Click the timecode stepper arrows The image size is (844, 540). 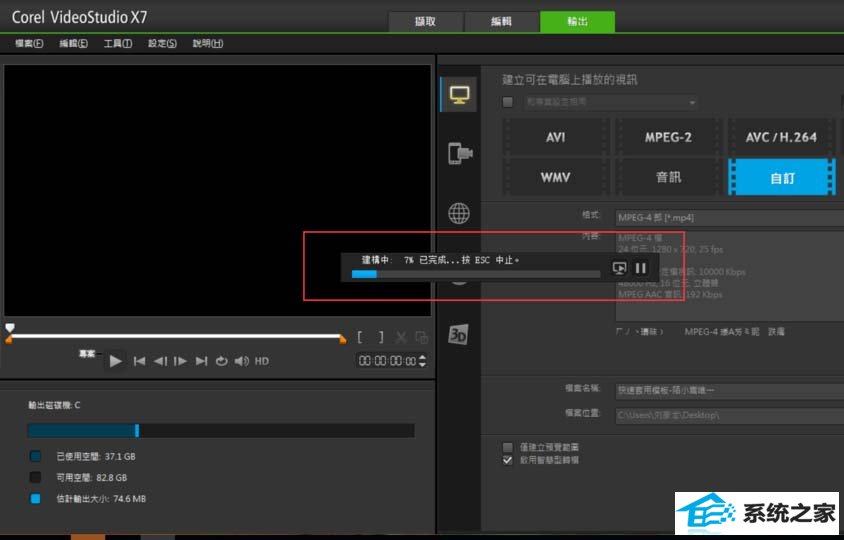422,361
